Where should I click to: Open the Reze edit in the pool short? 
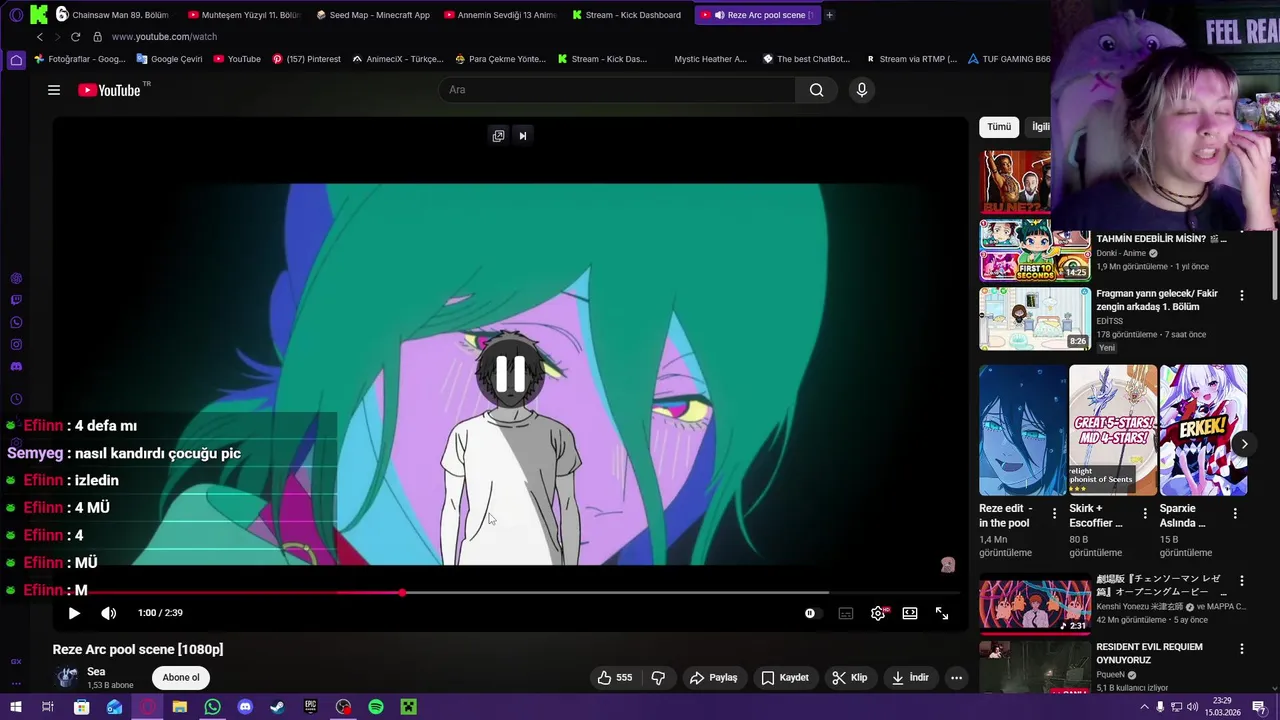click(x=1023, y=430)
